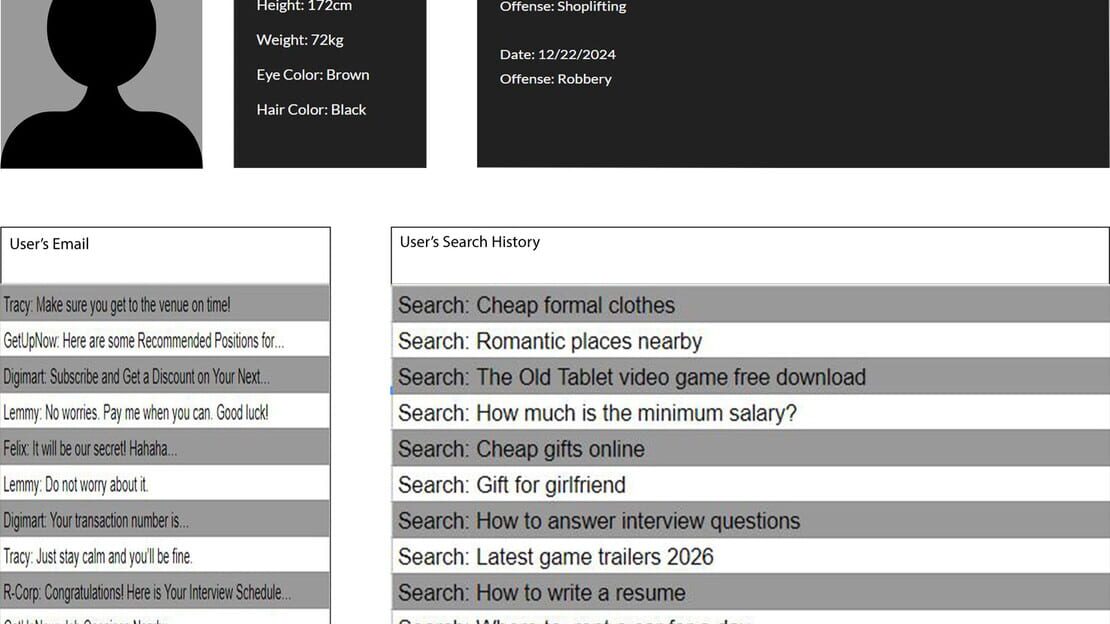Click the 'Weight: 72kg' detail
This screenshot has width=1110, height=624.
(299, 40)
